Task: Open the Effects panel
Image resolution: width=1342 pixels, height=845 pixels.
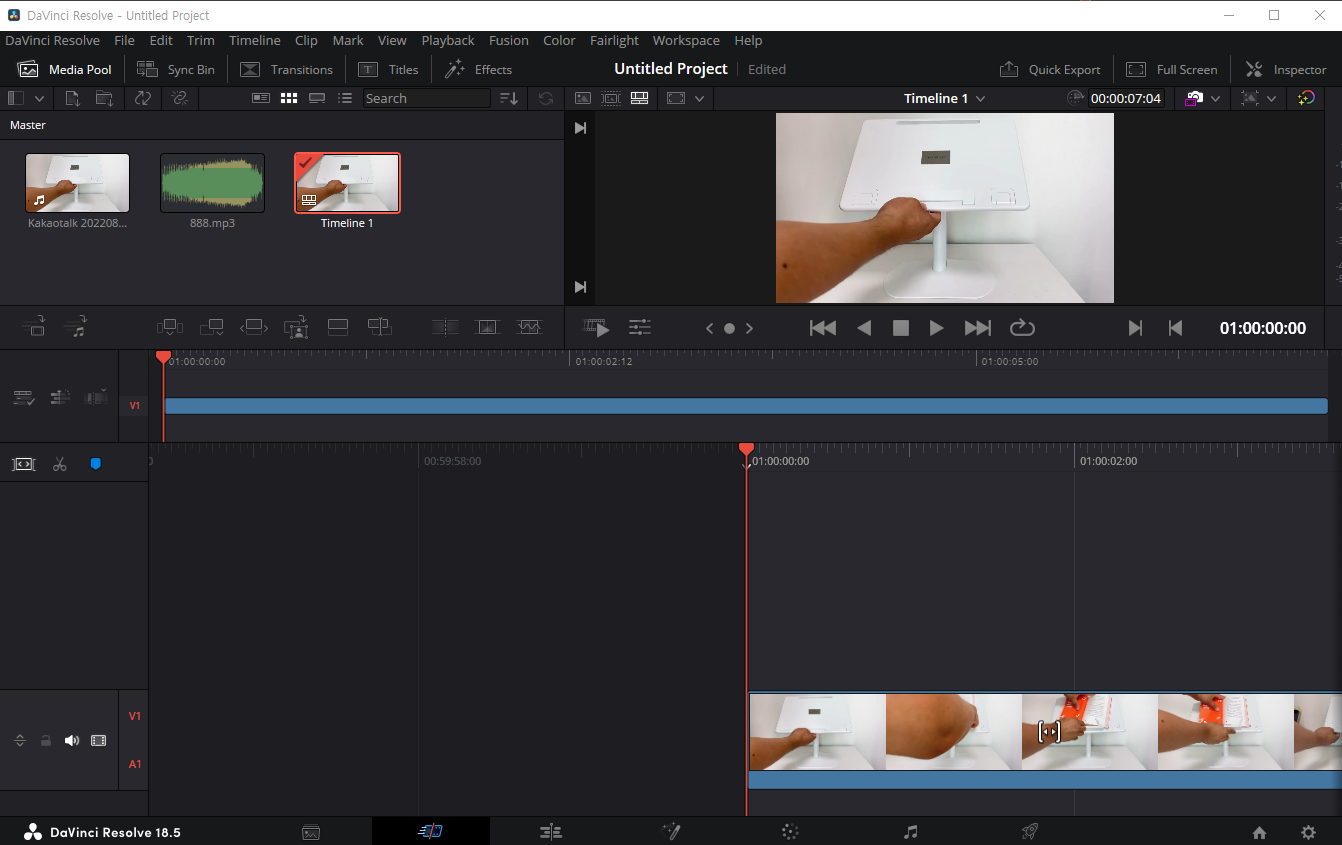Action: click(478, 69)
